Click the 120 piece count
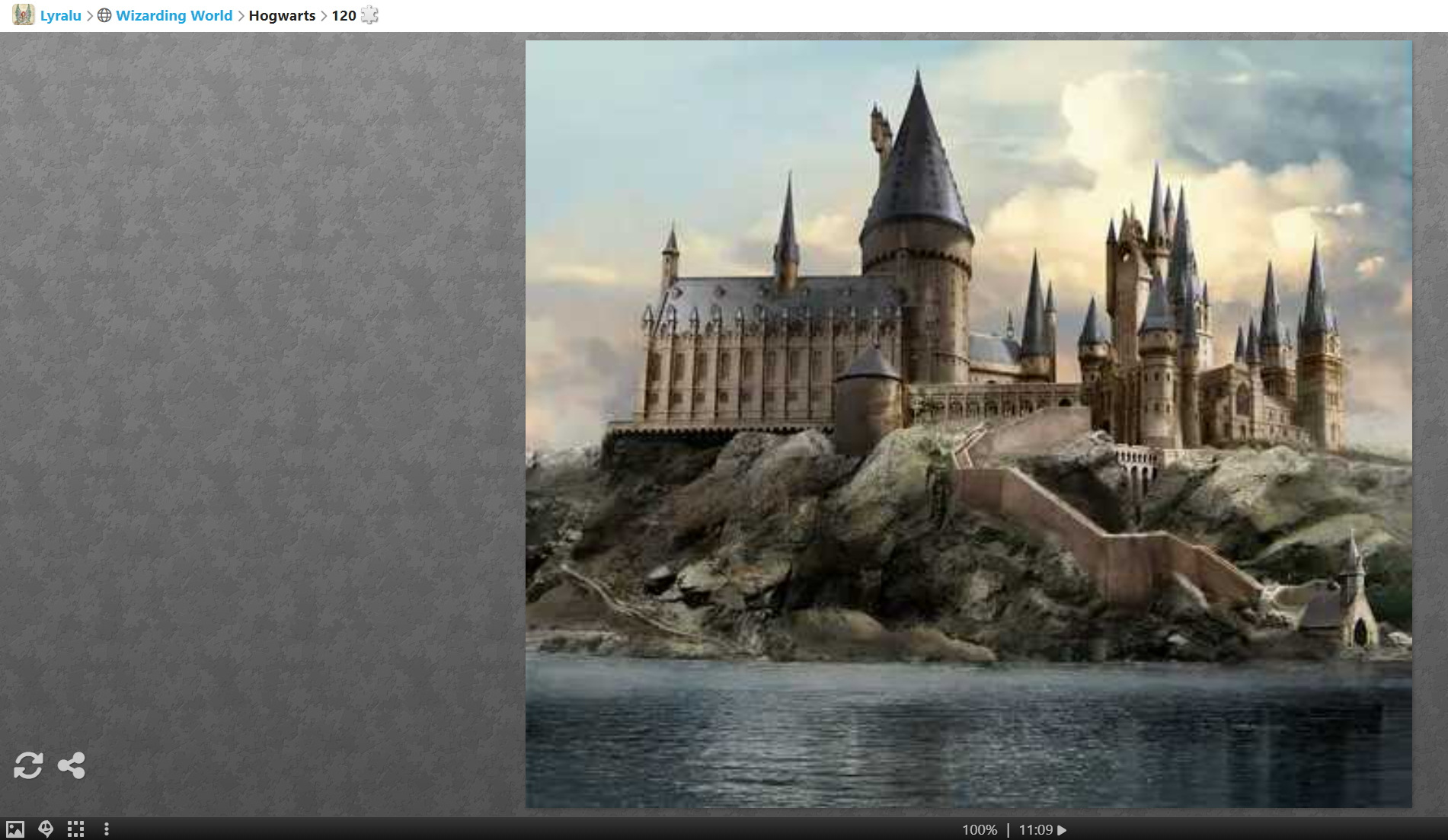Image resolution: width=1448 pixels, height=840 pixels. (x=344, y=15)
